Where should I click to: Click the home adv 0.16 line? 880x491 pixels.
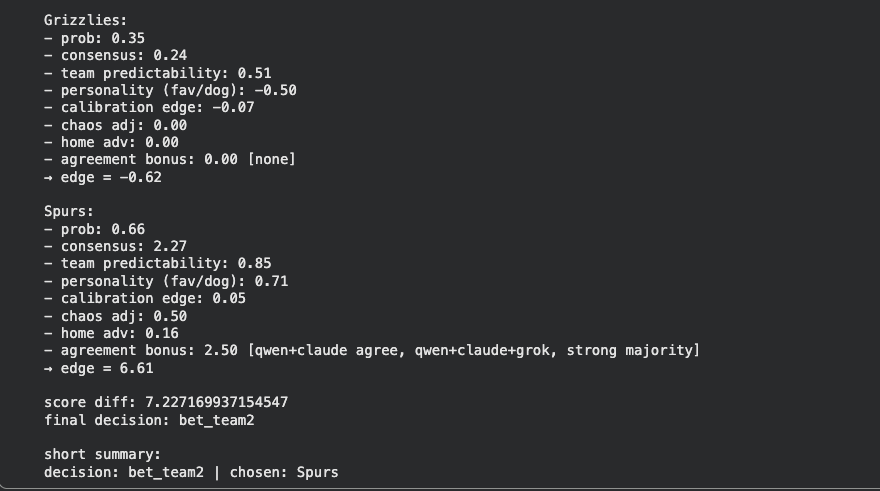[111, 333]
